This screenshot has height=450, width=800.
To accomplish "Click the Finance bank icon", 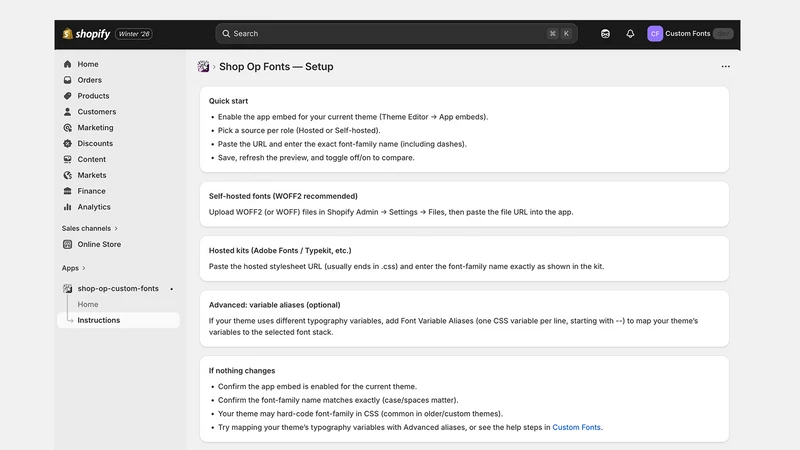I will click(x=67, y=191).
